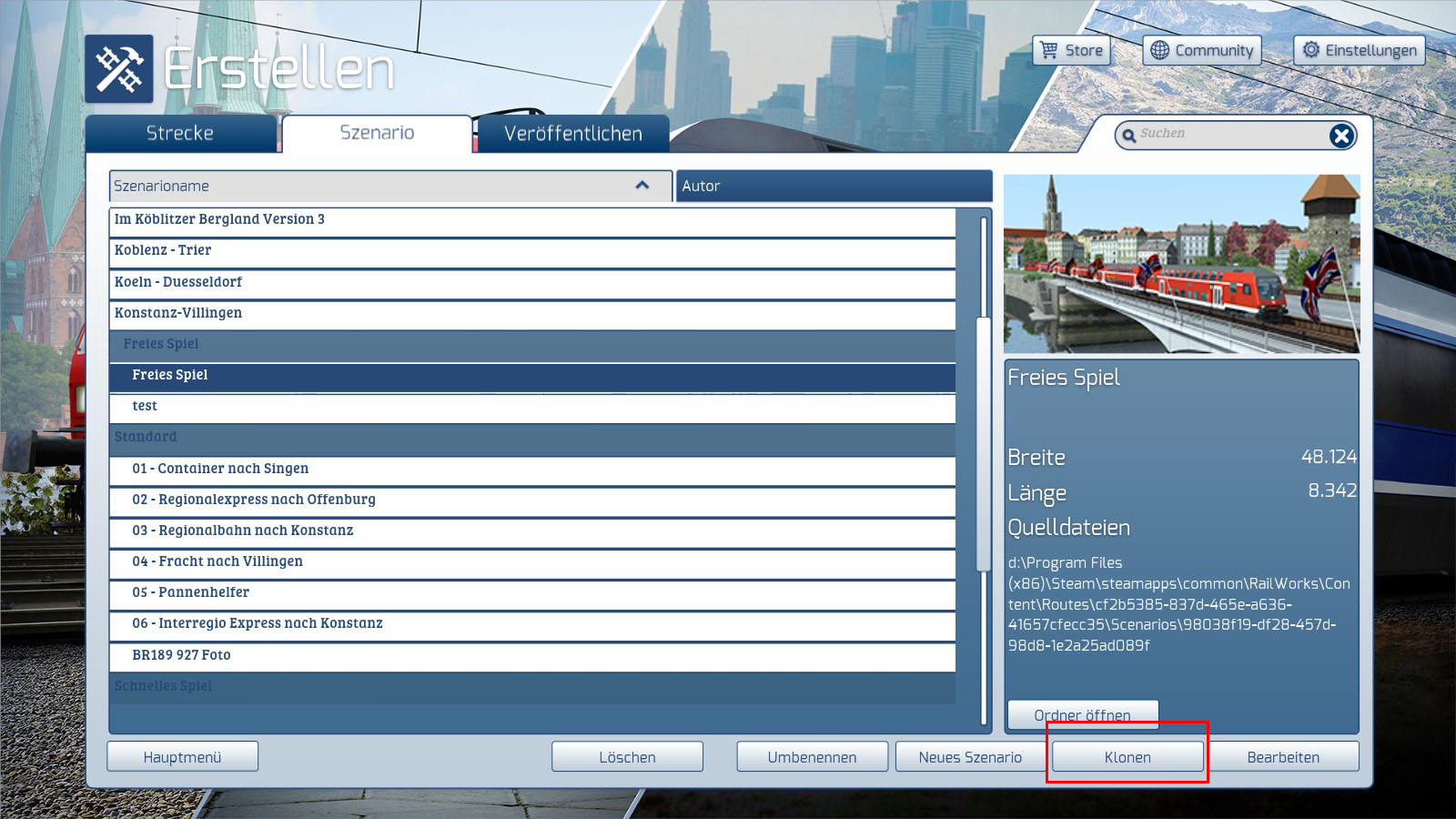This screenshot has width=1456, height=819.
Task: Select the Konstanz-Villingen route row
Action: [x=532, y=314]
